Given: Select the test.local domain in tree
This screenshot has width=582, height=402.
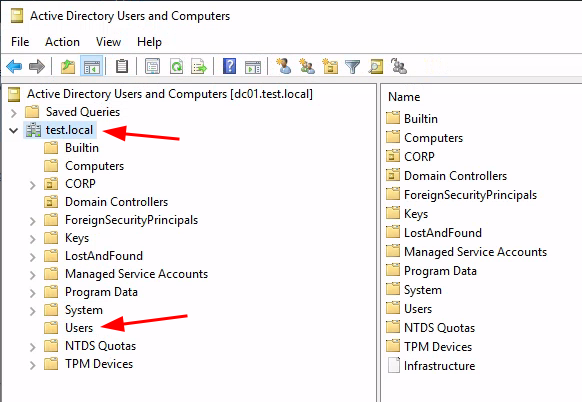Looking at the screenshot, I should 69,130.
